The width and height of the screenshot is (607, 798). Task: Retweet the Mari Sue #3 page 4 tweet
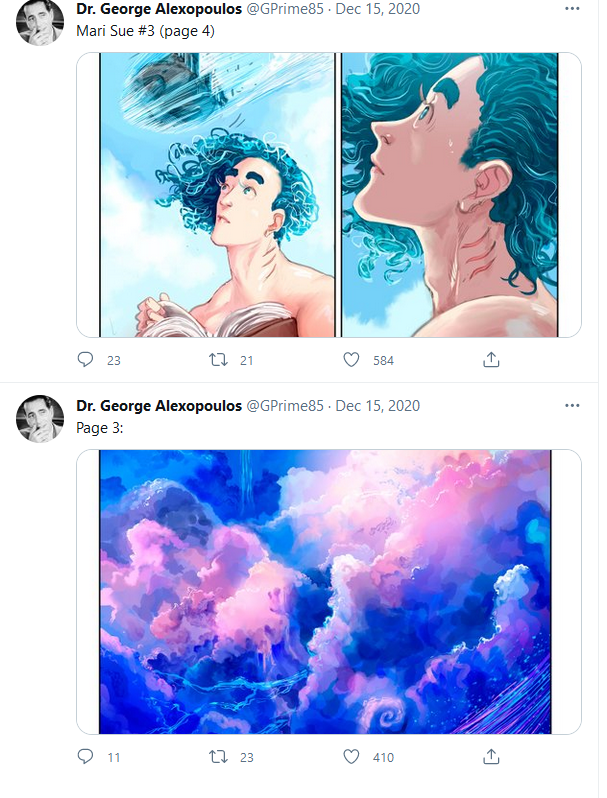218,360
